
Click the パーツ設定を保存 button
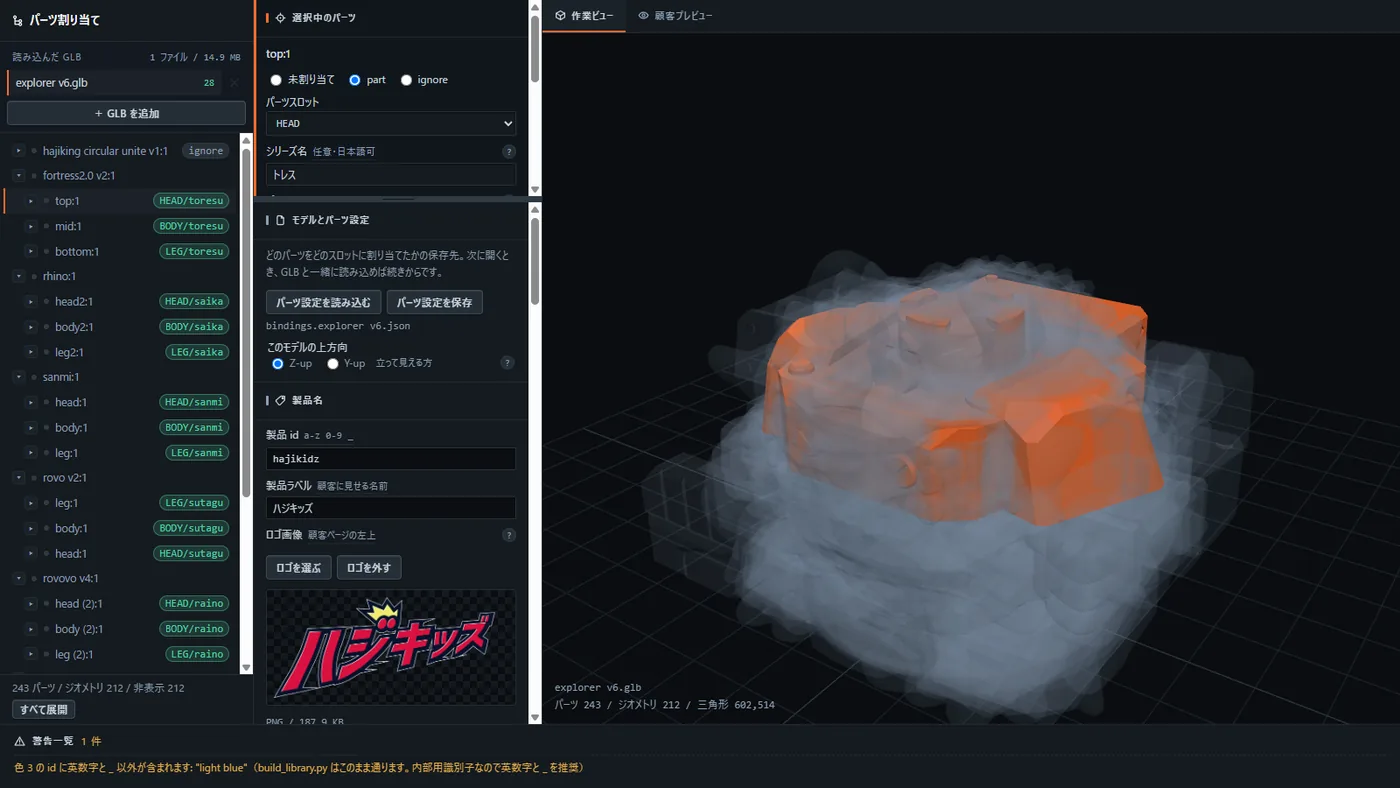pyautogui.click(x=435, y=302)
